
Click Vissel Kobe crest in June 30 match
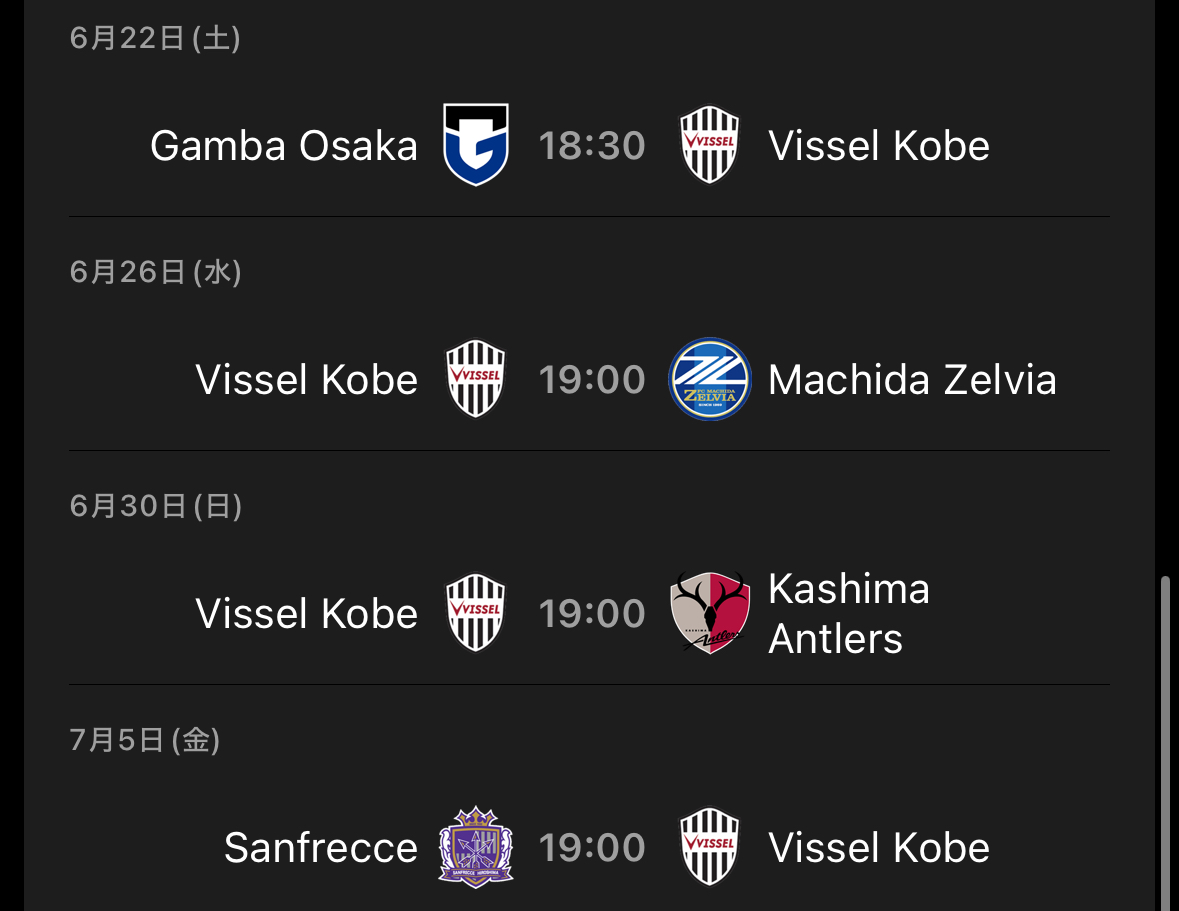click(x=476, y=613)
